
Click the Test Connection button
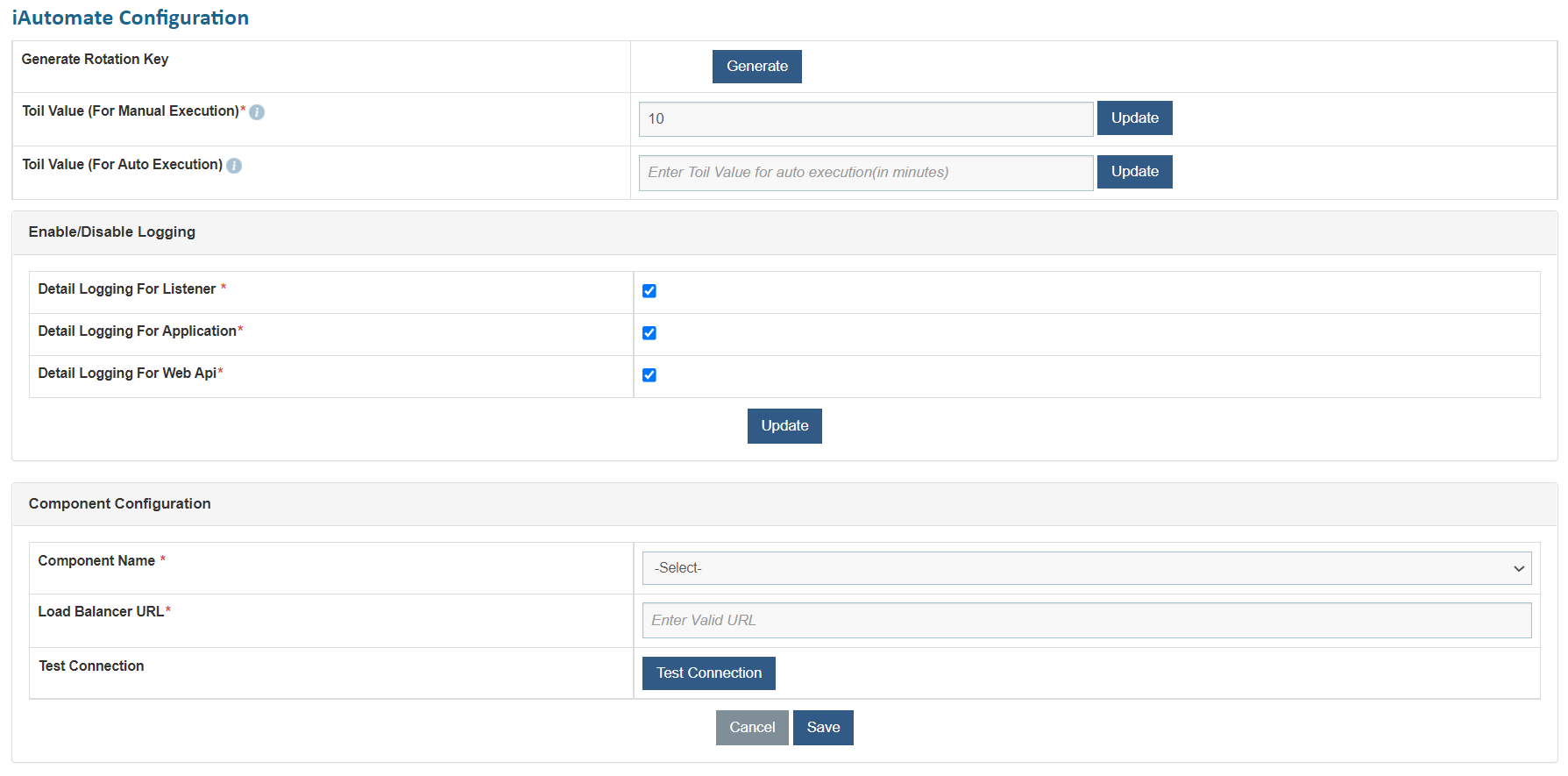click(709, 673)
